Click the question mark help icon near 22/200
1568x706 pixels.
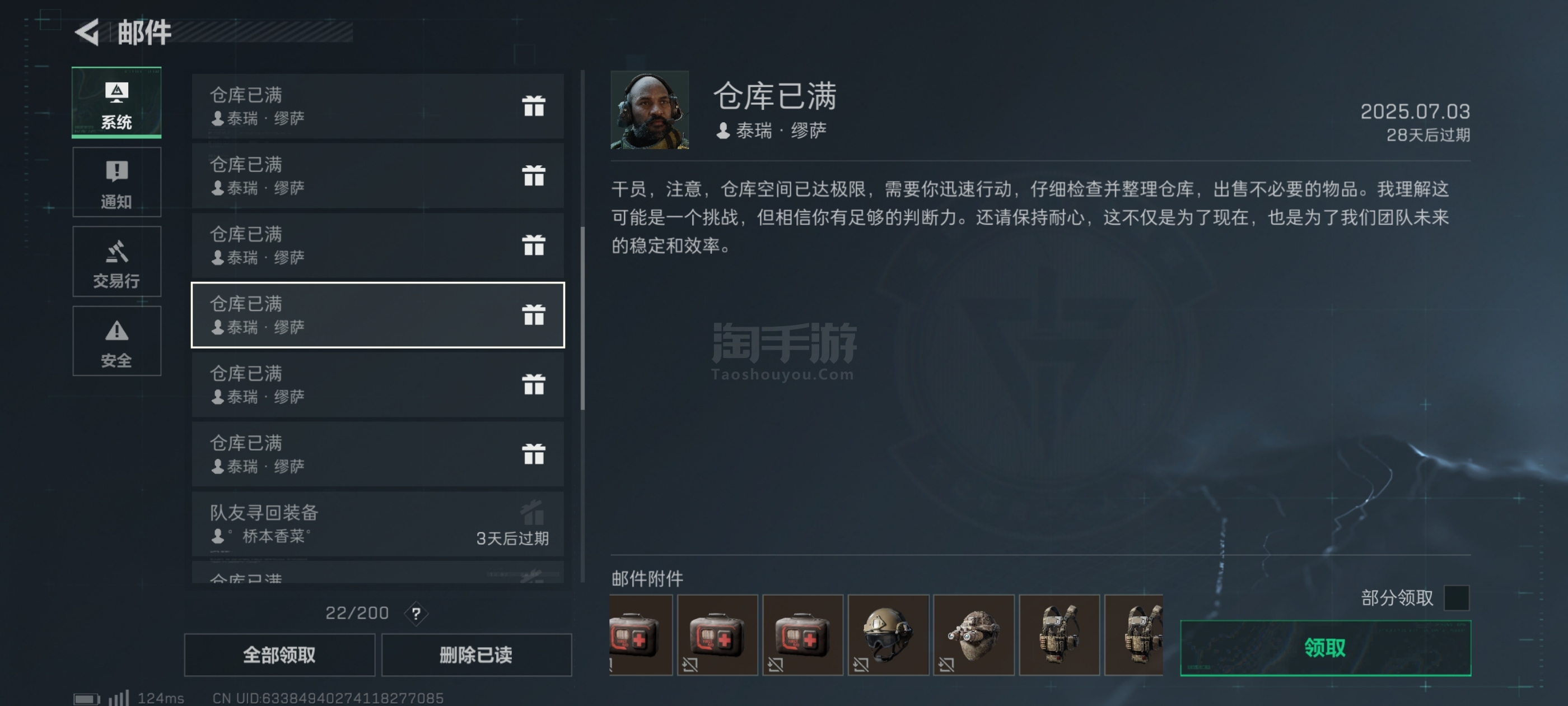(x=416, y=613)
